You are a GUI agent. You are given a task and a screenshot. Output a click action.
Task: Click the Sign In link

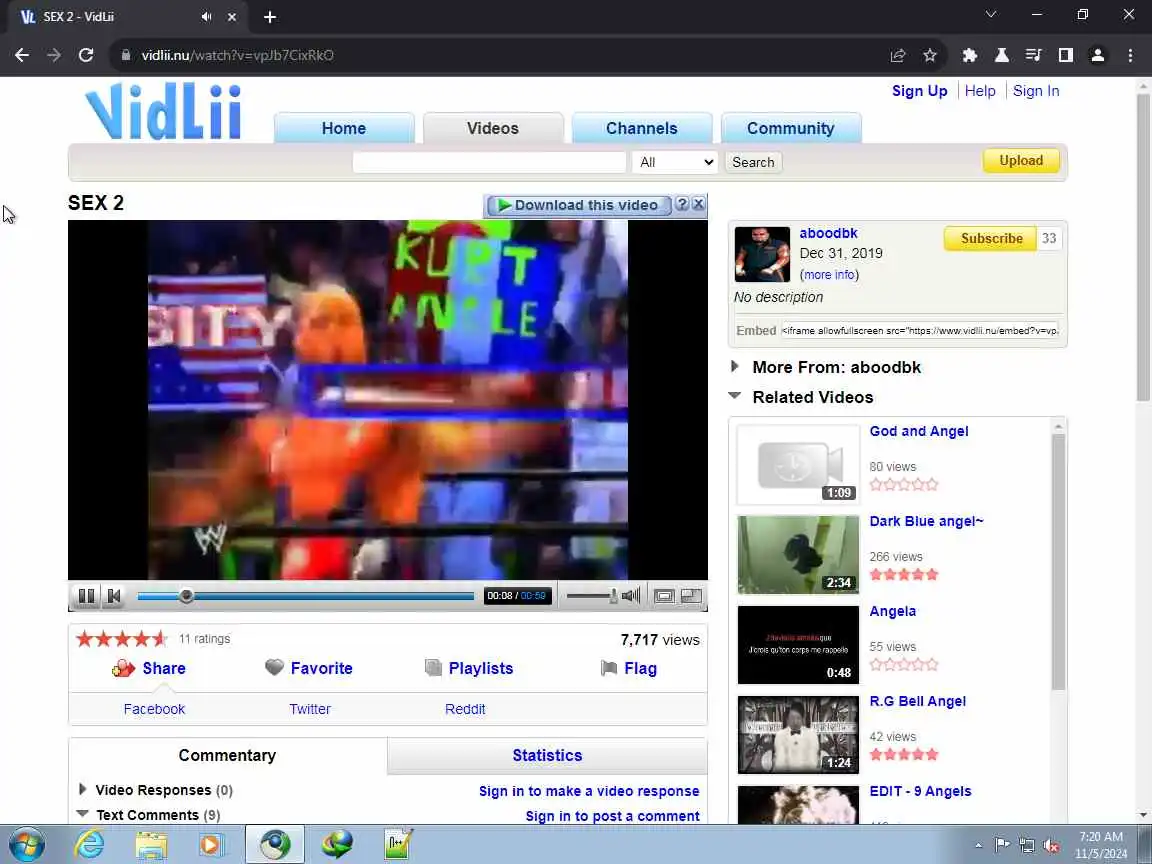pyautogui.click(x=1036, y=91)
